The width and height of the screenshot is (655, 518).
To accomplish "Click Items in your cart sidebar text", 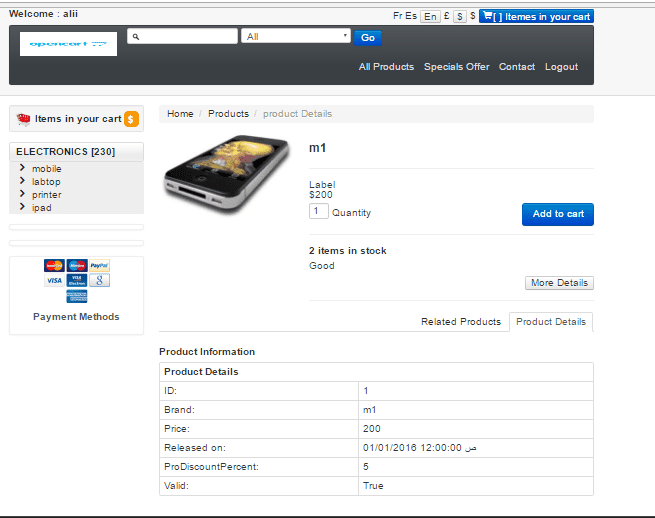I will pos(78,119).
